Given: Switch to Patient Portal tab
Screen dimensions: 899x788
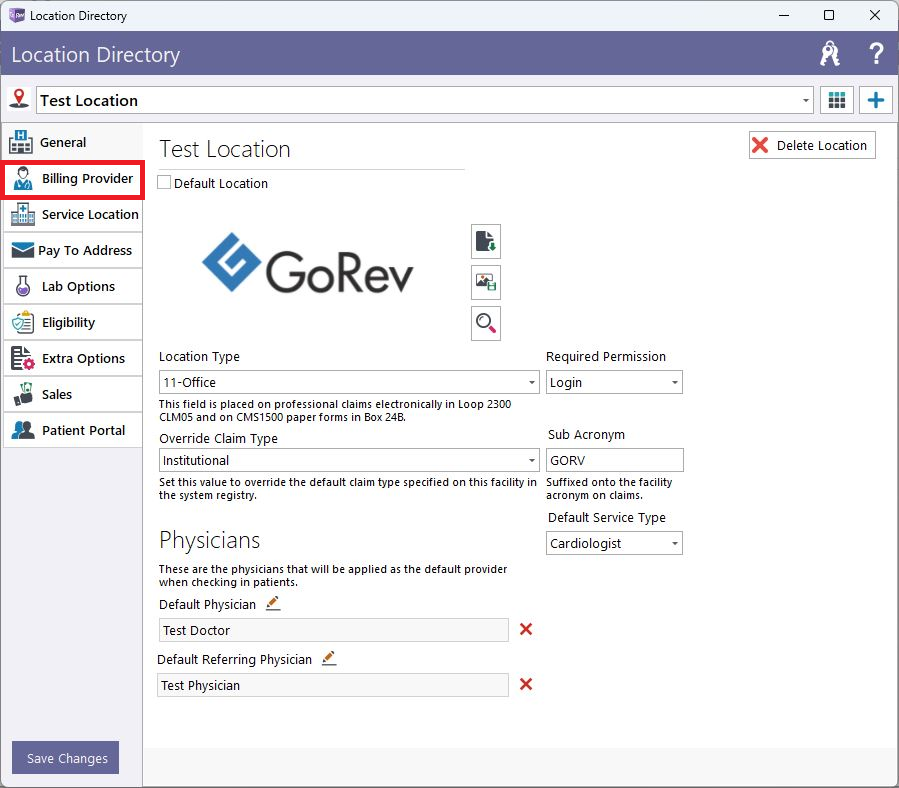Looking at the screenshot, I should 73,431.
